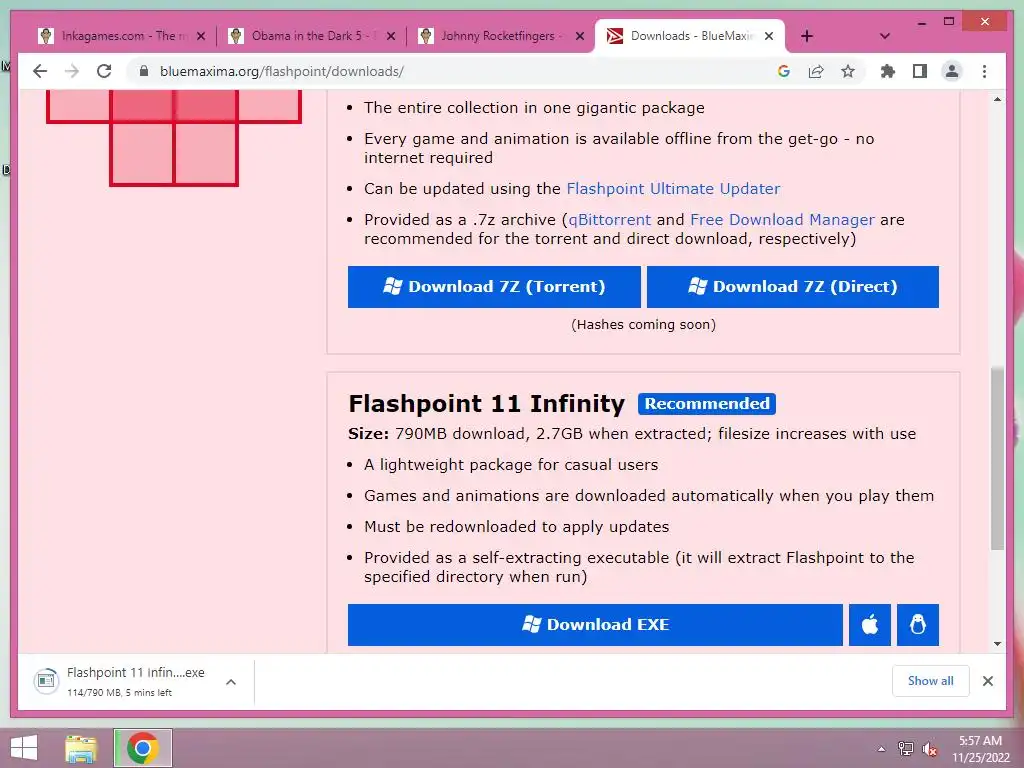The width and height of the screenshot is (1024, 768).
Task: Click the forward navigation arrow
Action: [x=72, y=71]
